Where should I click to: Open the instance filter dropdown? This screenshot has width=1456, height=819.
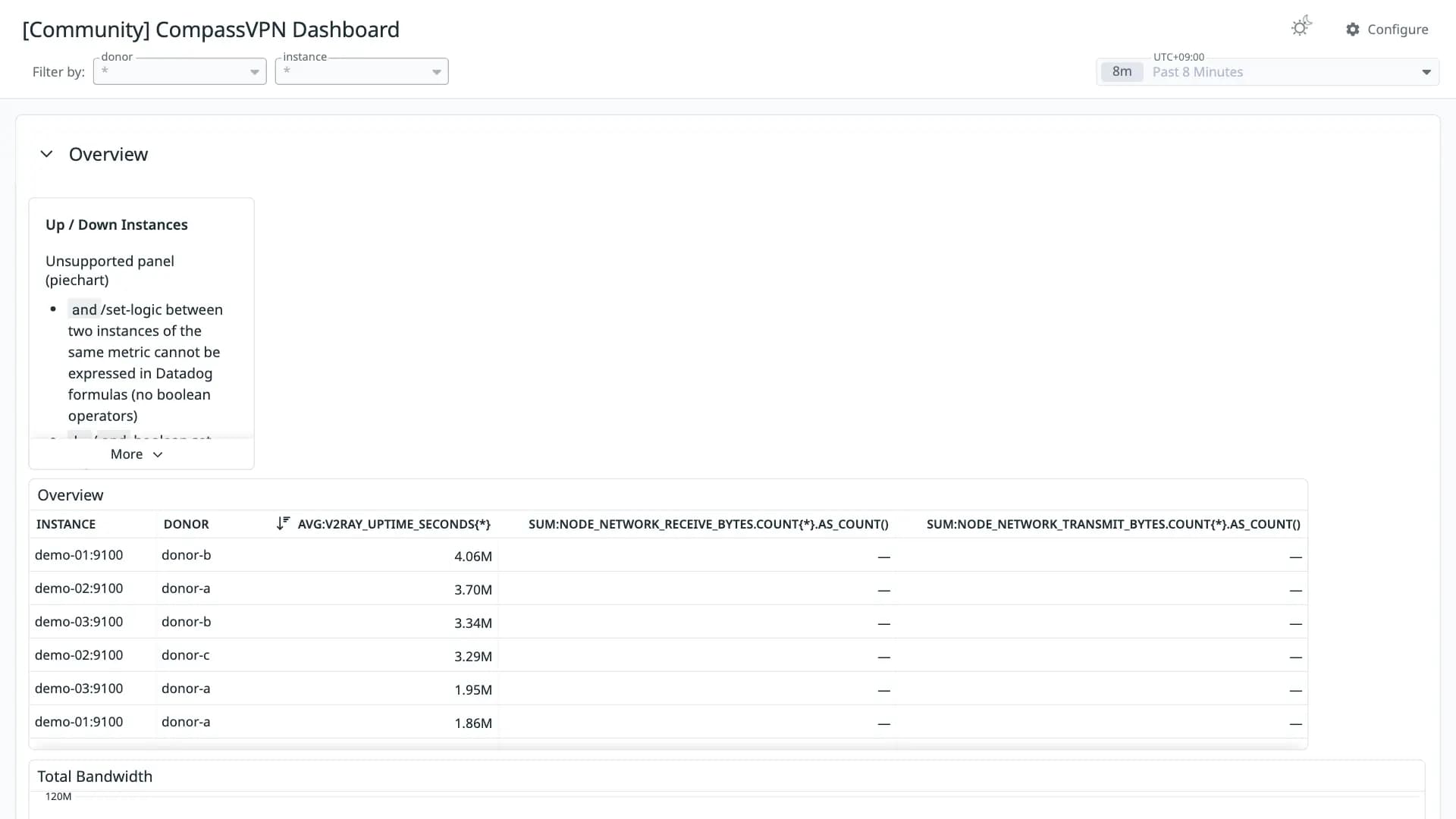[x=362, y=71]
